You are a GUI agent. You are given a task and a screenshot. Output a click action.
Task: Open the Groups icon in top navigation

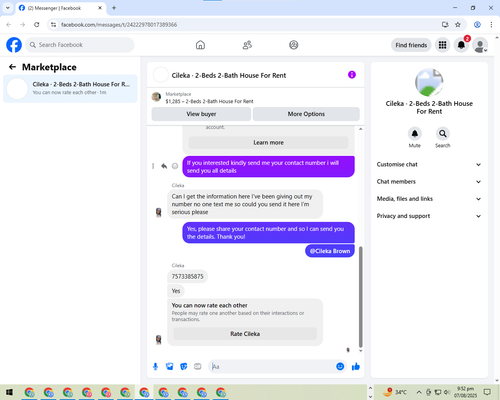[x=294, y=45]
